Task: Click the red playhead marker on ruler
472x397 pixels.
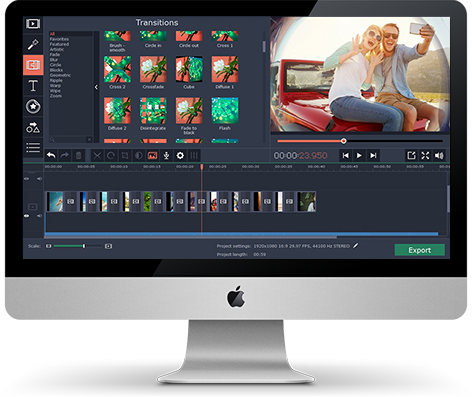Action: pos(202,166)
